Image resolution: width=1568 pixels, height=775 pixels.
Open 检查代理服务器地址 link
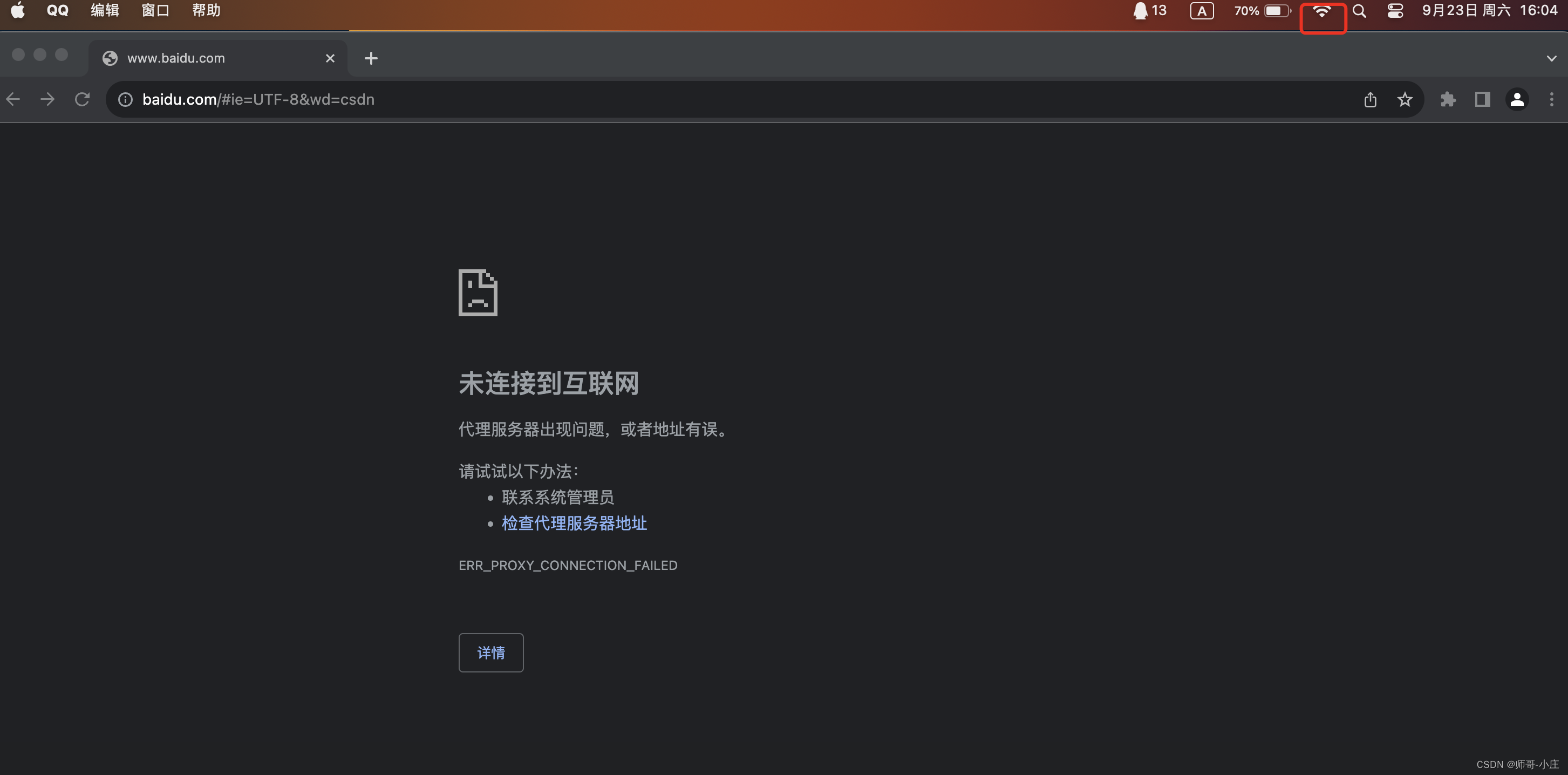[x=574, y=524]
